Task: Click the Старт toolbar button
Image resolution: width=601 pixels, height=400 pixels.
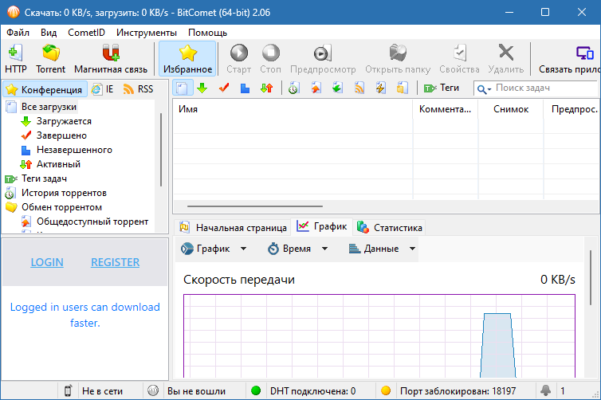Action: coord(238,59)
